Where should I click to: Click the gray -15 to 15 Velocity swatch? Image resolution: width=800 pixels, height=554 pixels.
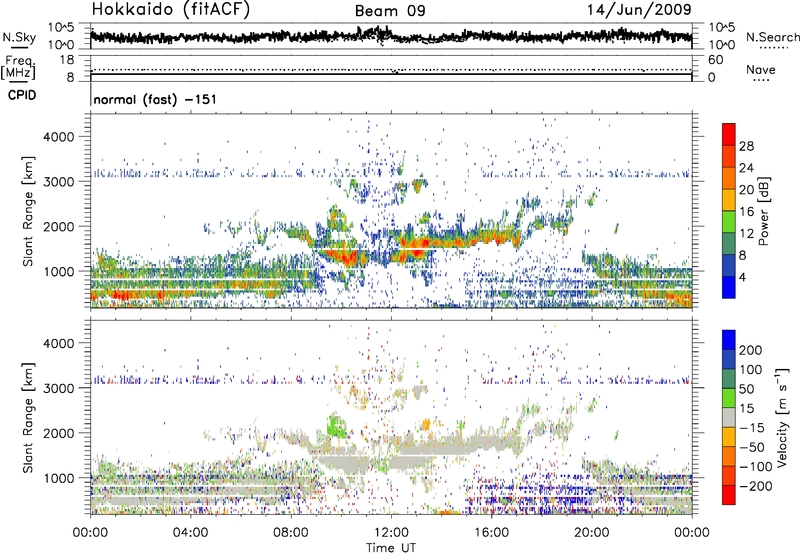(x=729, y=417)
